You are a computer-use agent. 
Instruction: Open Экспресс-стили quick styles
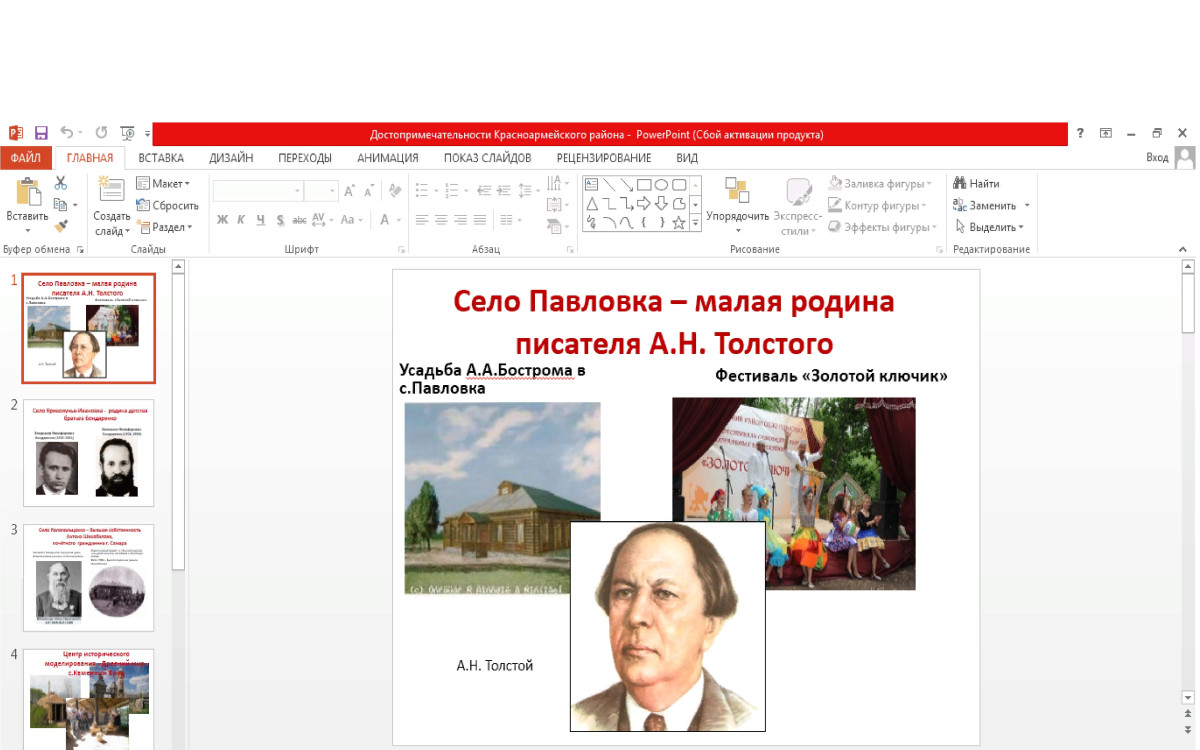[x=798, y=207]
